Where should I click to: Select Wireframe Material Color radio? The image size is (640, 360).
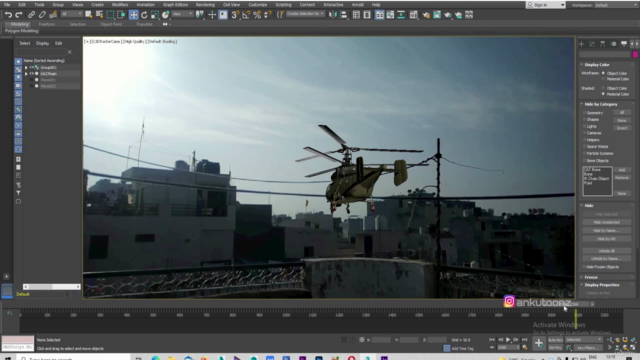[x=603, y=79]
